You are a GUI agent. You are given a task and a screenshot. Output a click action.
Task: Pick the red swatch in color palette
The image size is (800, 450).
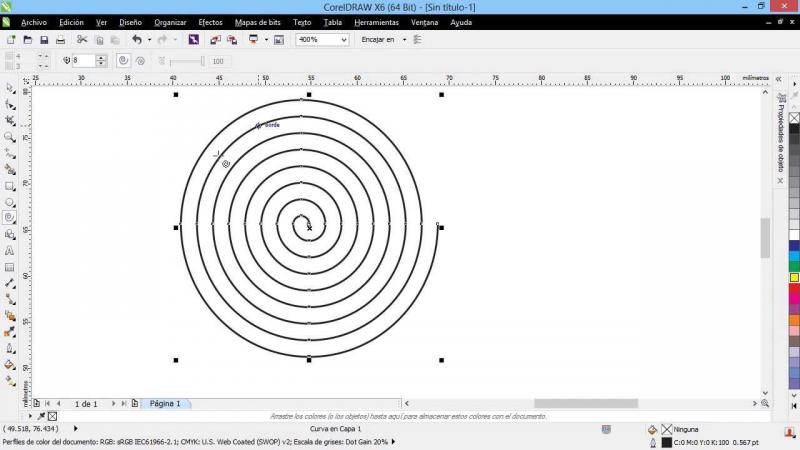(794, 288)
